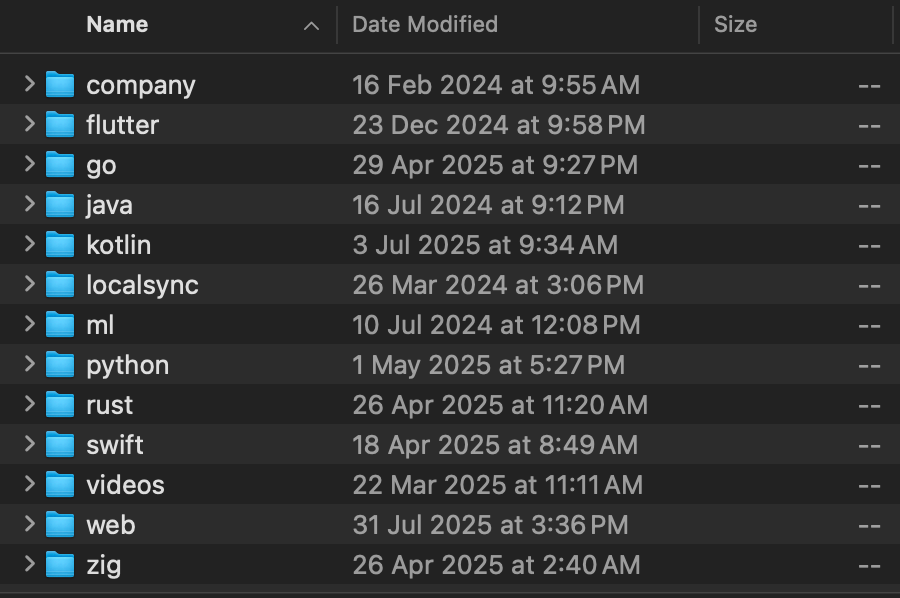Expand the swift folder chevron

[30, 444]
